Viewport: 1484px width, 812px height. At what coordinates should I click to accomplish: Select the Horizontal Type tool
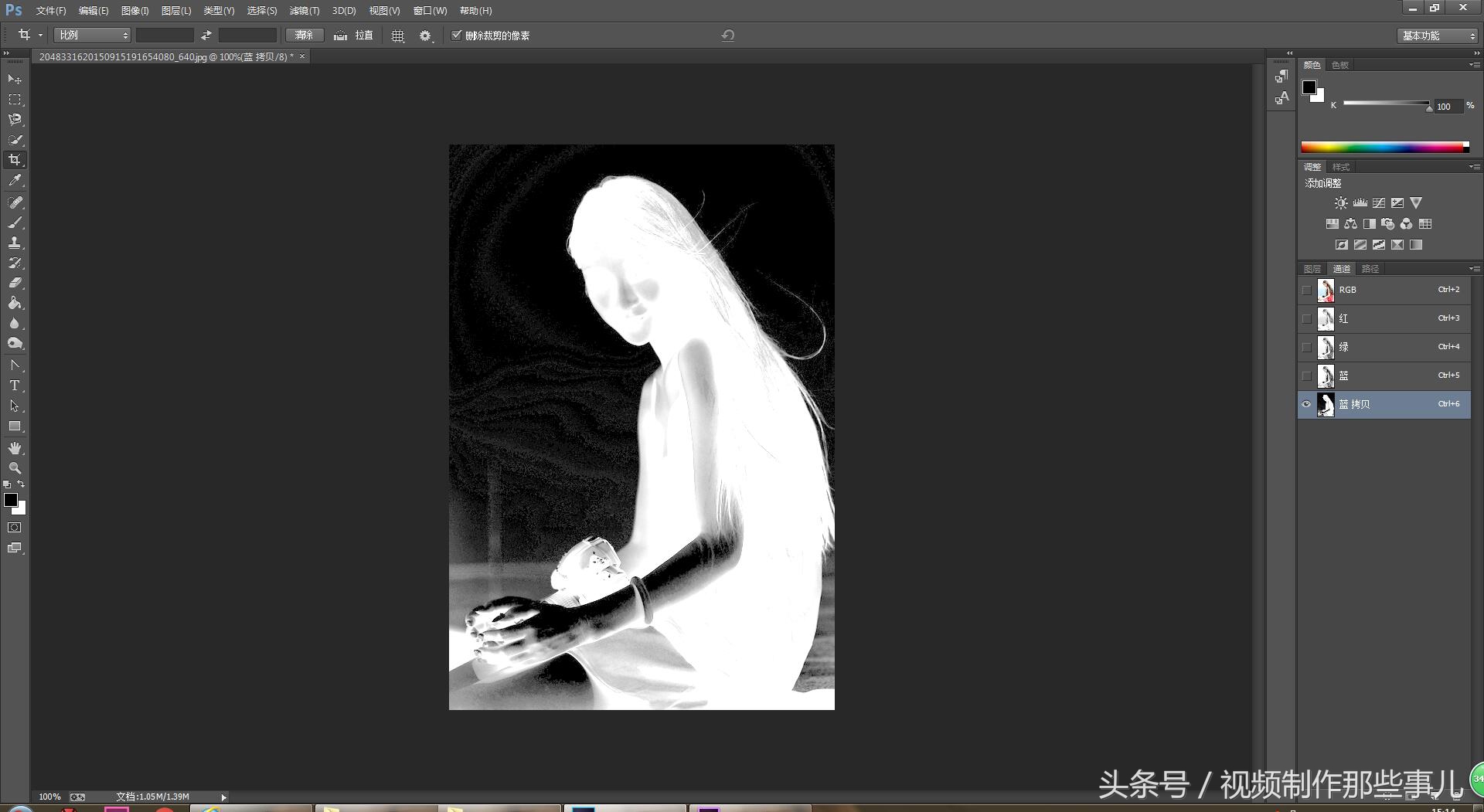[15, 386]
